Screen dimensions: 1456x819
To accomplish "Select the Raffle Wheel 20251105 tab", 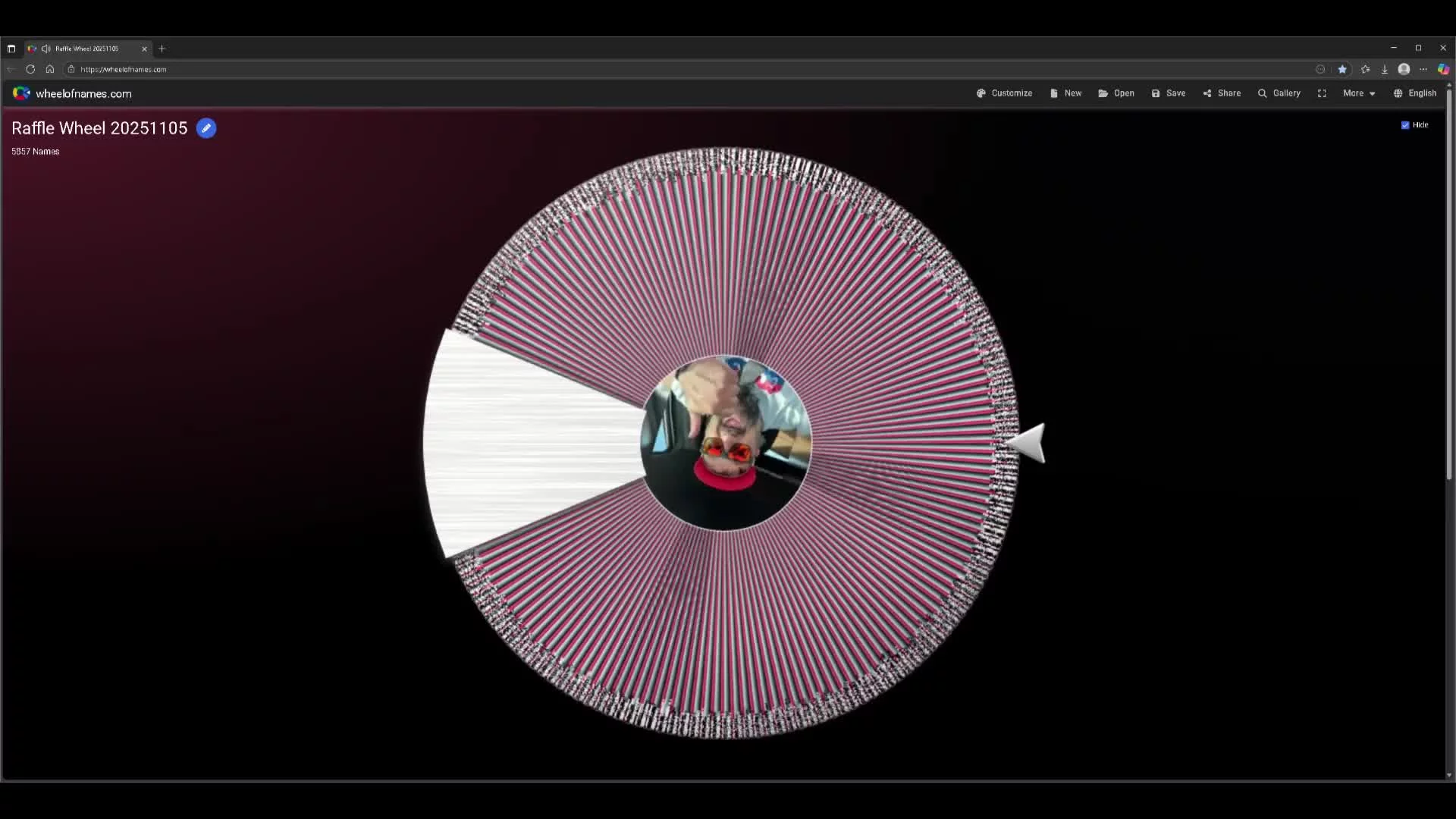I will click(87, 49).
